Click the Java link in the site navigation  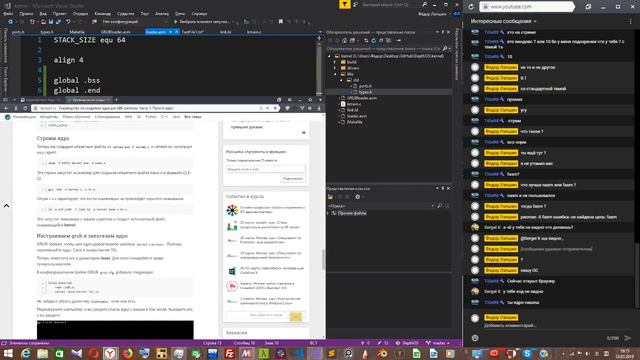click(x=176, y=117)
